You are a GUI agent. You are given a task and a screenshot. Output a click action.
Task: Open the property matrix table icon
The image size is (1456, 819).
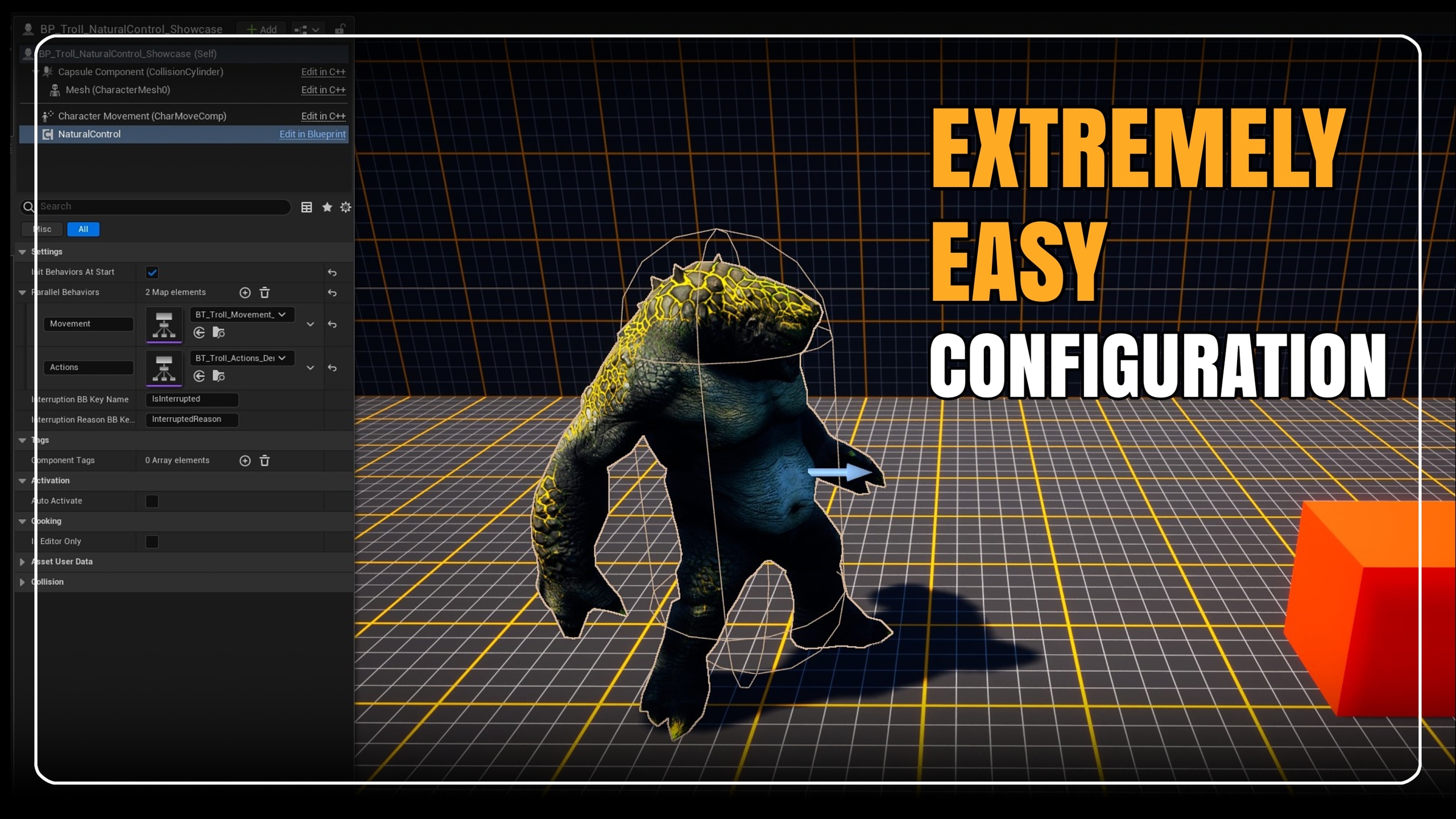pos(307,207)
